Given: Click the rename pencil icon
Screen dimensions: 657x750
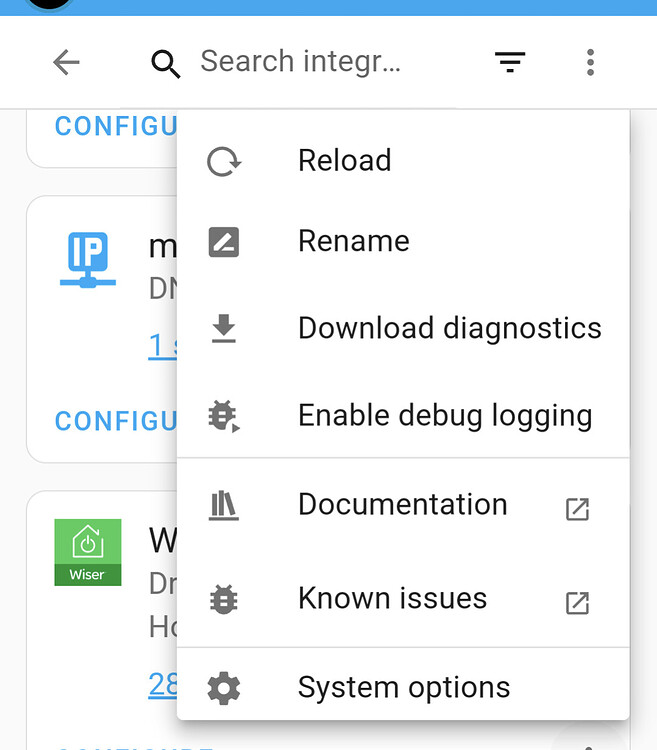Looking at the screenshot, I should coord(224,242).
